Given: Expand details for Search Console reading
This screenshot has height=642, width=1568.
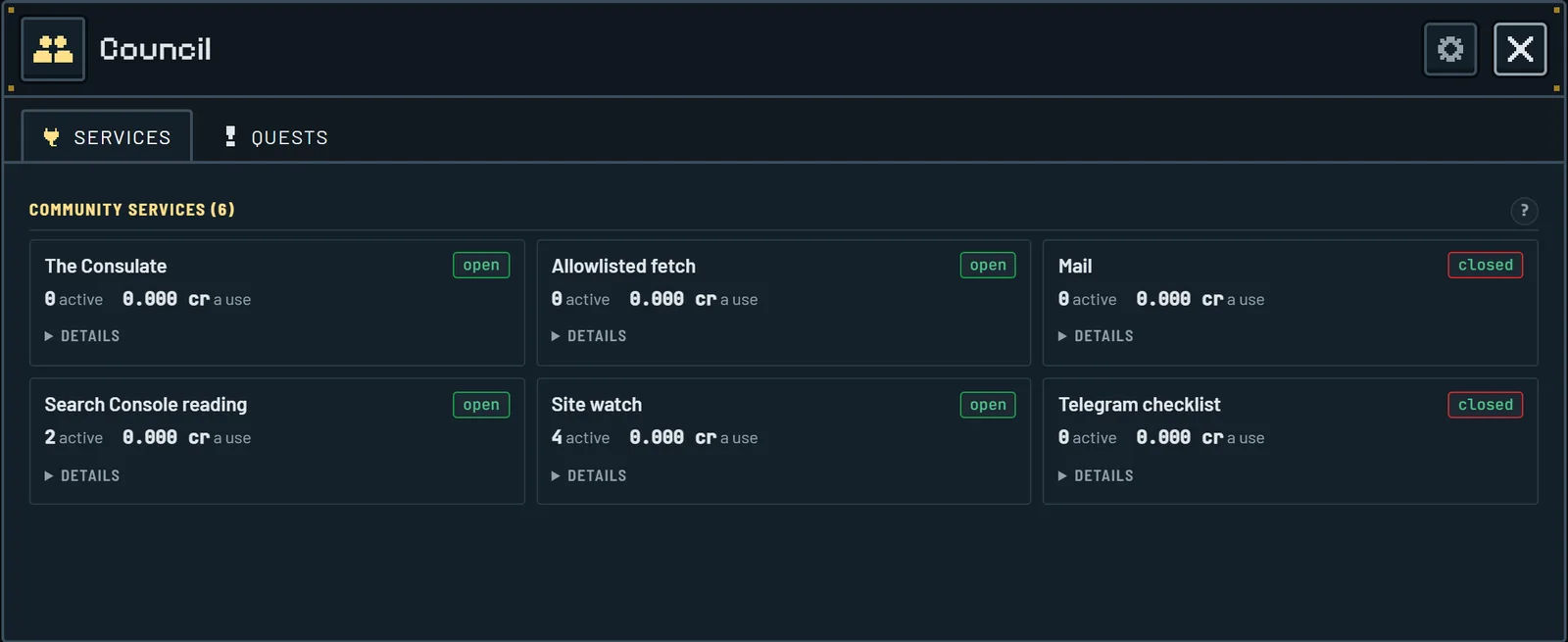Looking at the screenshot, I should 82,476.
